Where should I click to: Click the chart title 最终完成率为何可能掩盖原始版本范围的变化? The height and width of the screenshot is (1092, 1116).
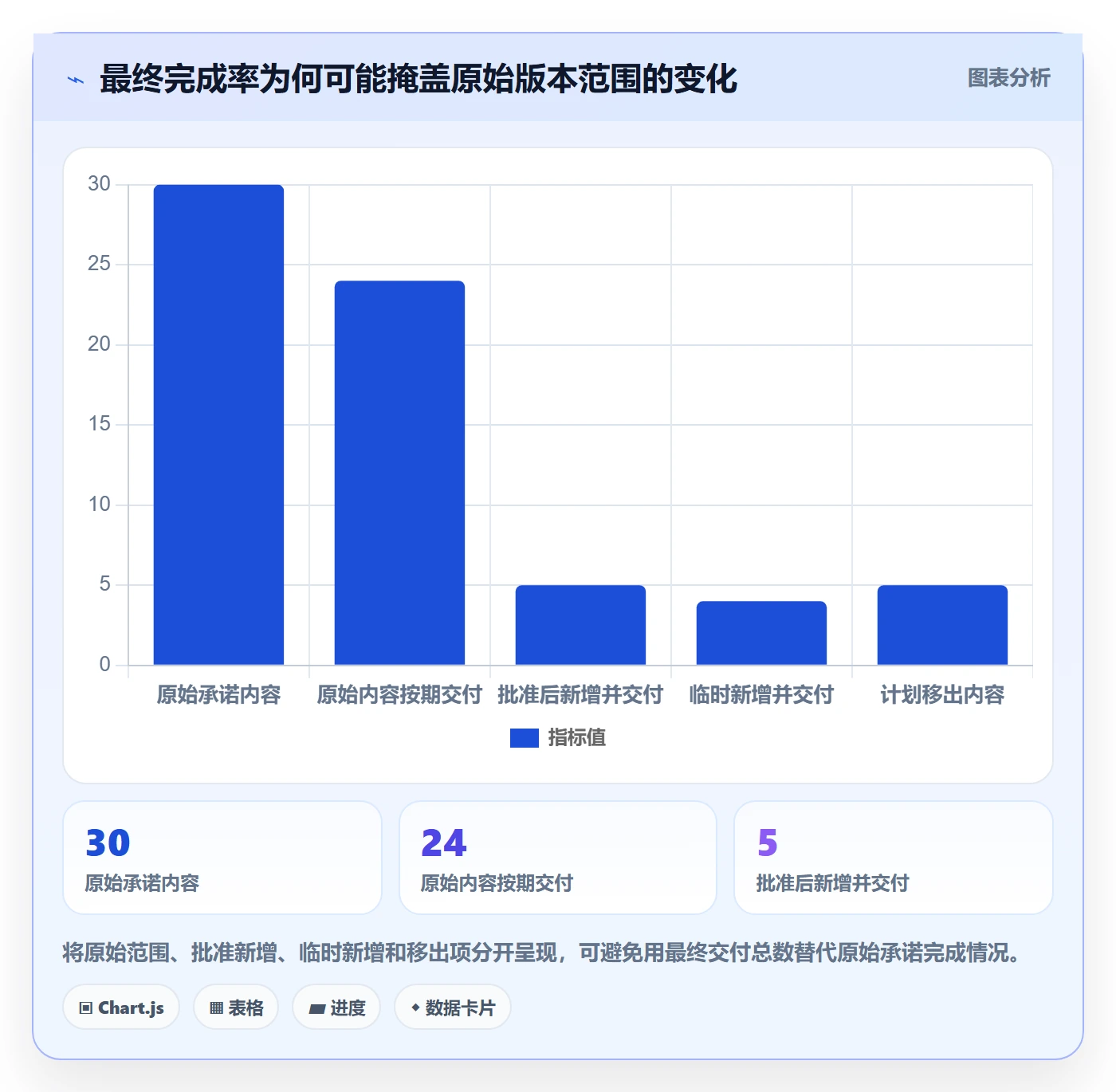pos(418,79)
